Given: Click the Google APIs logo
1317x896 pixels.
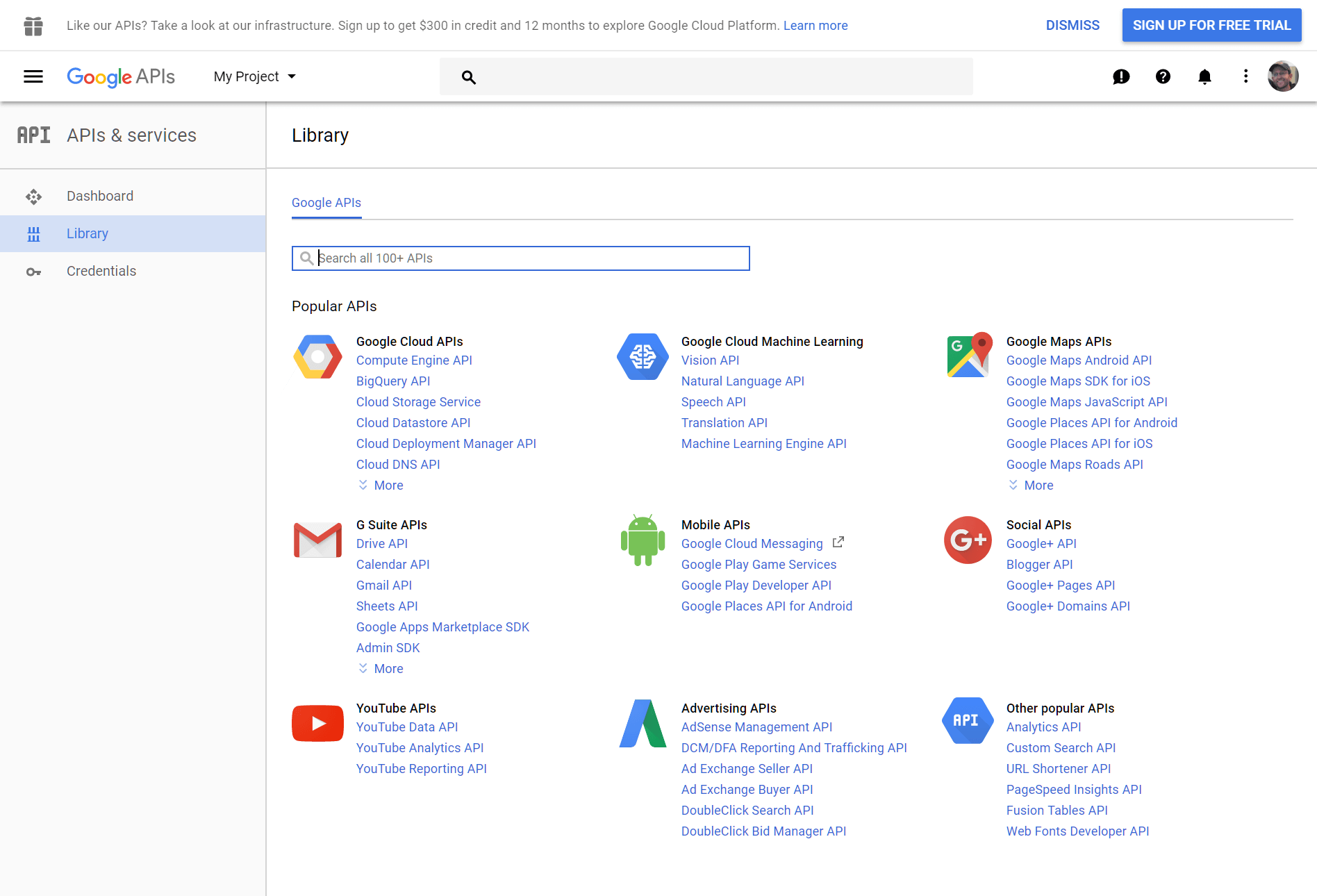Looking at the screenshot, I should 121,76.
